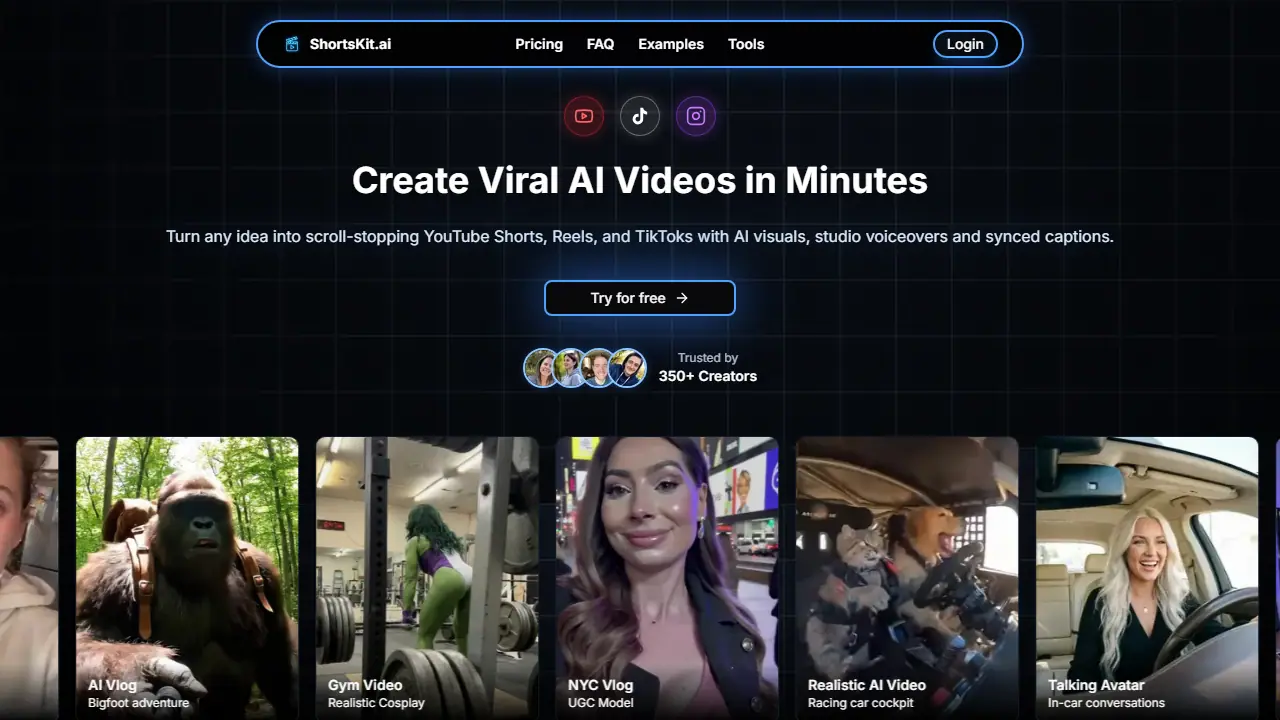
Task: Open the Racing car cockpit video thumbnail
Action: pos(907,578)
